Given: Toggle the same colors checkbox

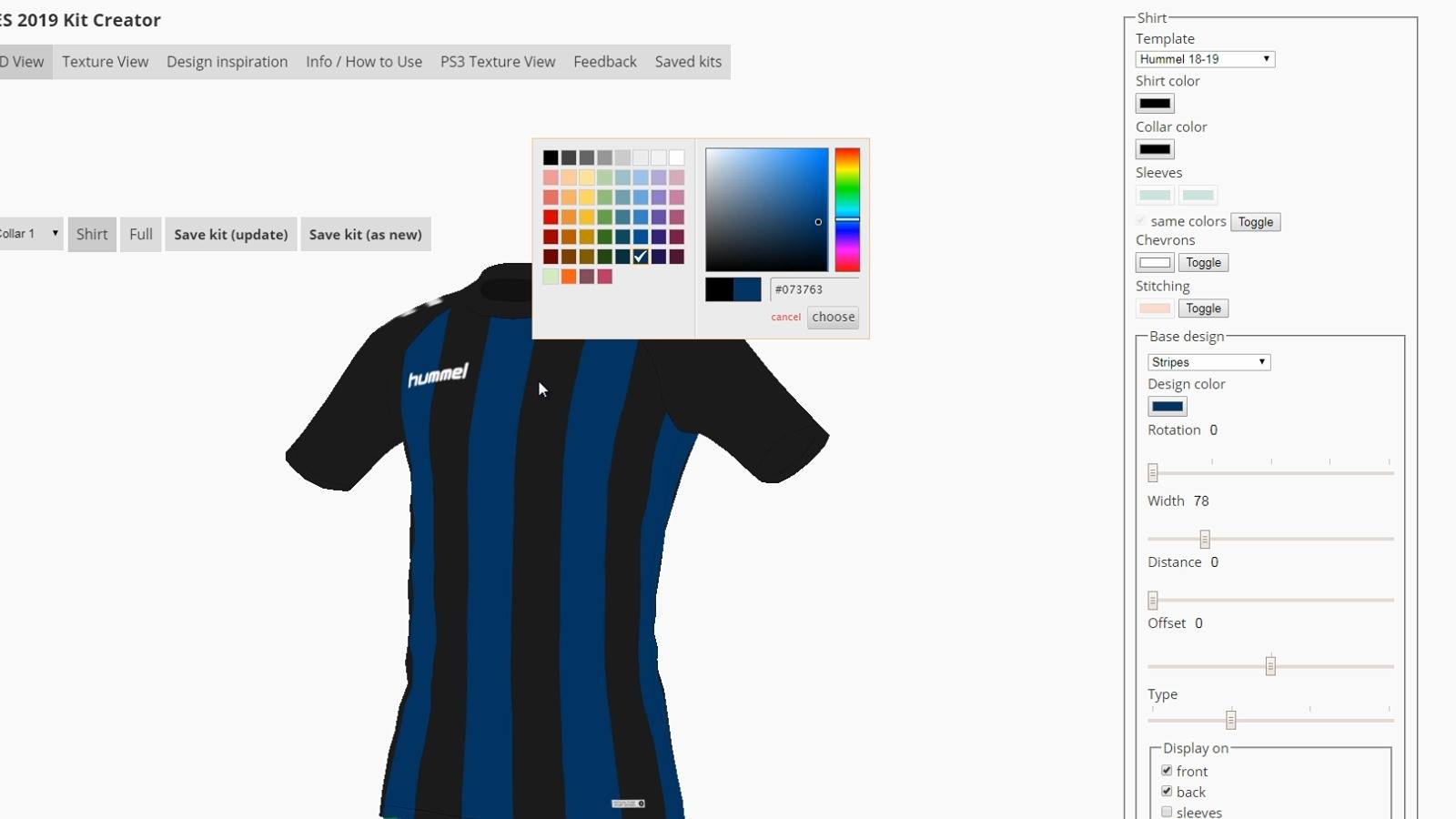Looking at the screenshot, I should coord(1141,221).
